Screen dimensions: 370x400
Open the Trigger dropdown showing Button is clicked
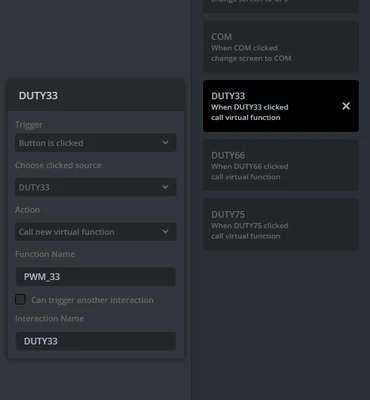coord(96,143)
